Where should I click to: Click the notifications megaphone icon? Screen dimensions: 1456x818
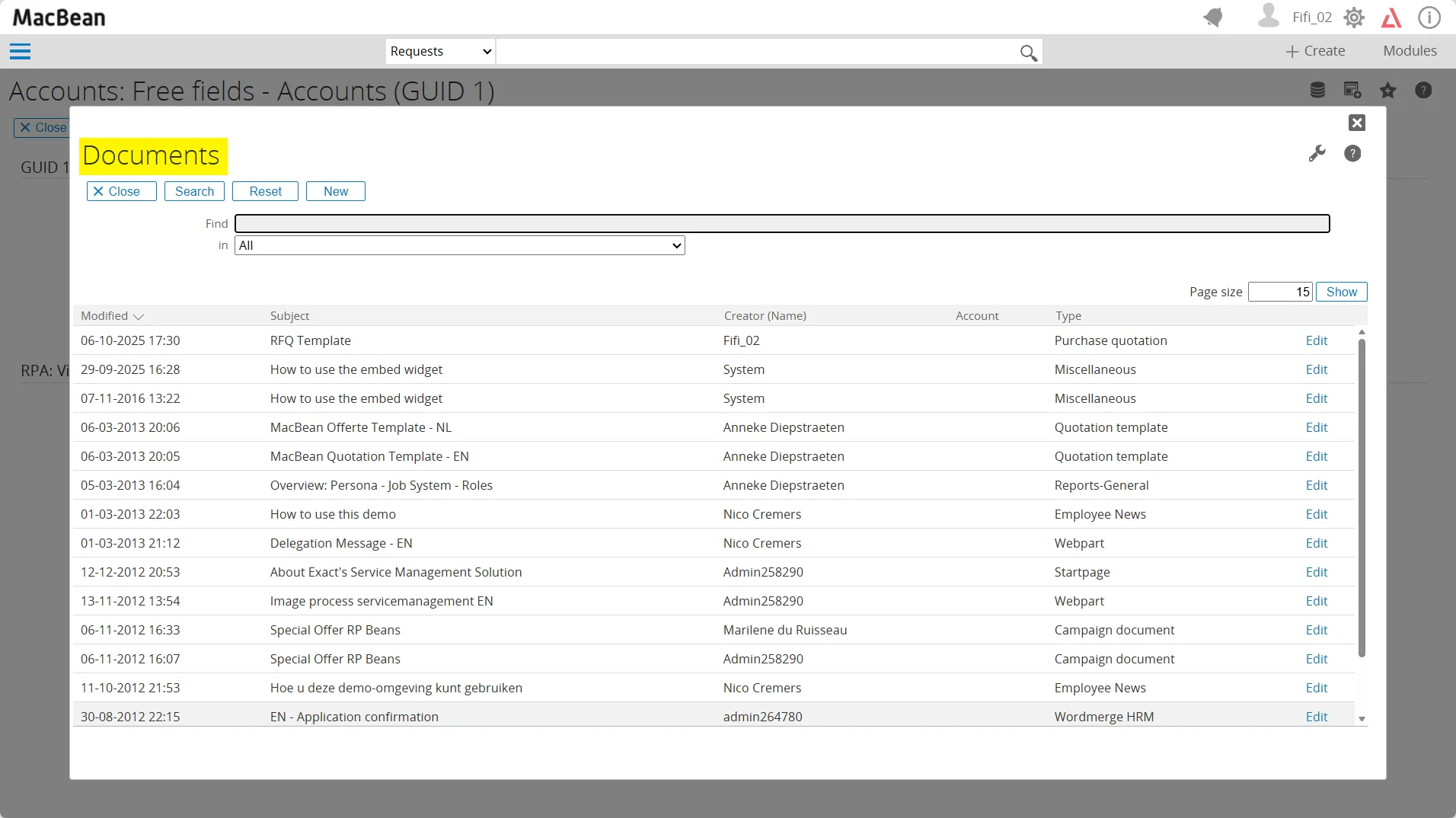[1213, 18]
